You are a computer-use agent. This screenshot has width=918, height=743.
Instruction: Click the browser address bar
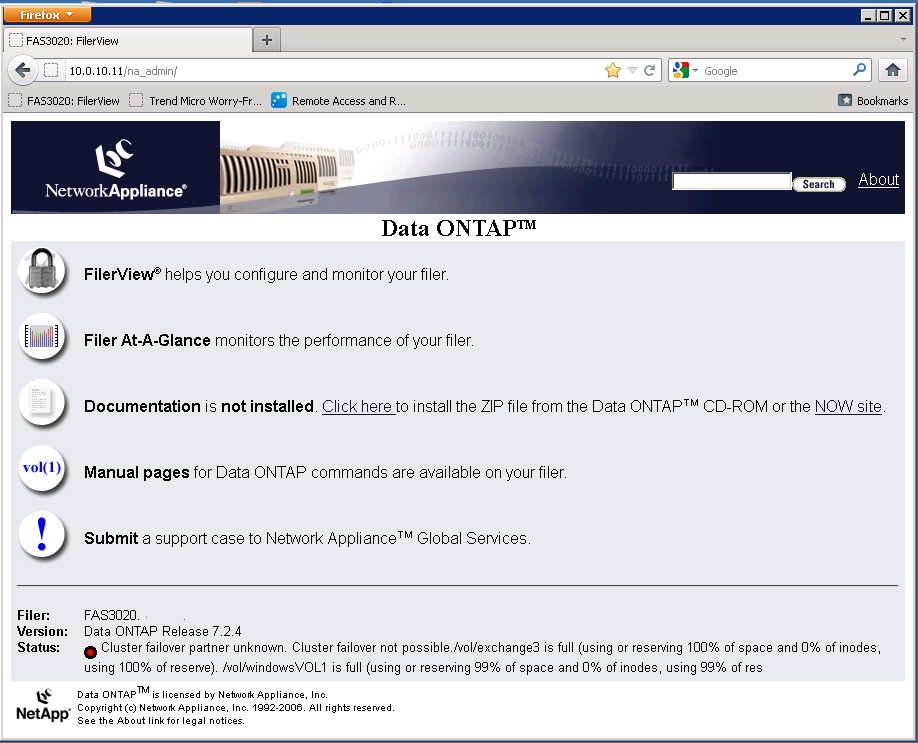[x=300, y=70]
